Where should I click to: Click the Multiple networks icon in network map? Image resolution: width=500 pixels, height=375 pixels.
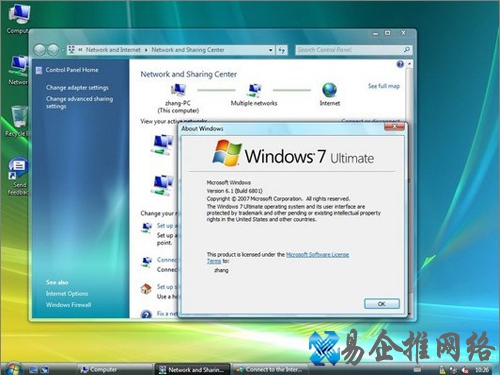(254, 90)
